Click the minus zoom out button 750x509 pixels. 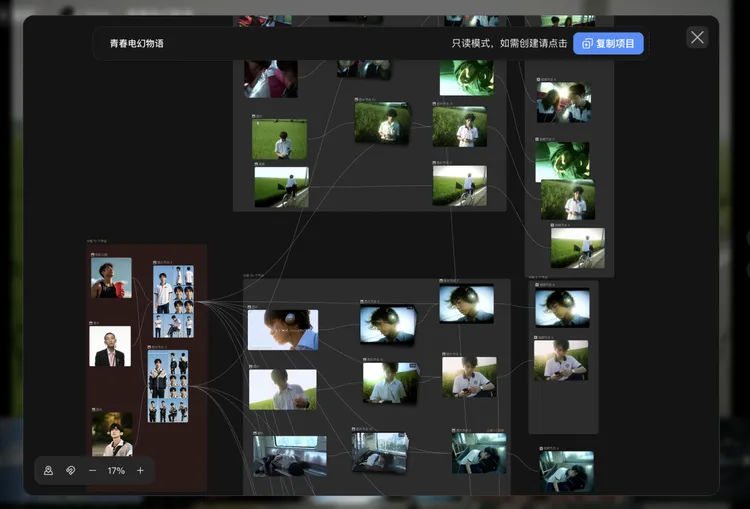pyautogui.click(x=93, y=470)
